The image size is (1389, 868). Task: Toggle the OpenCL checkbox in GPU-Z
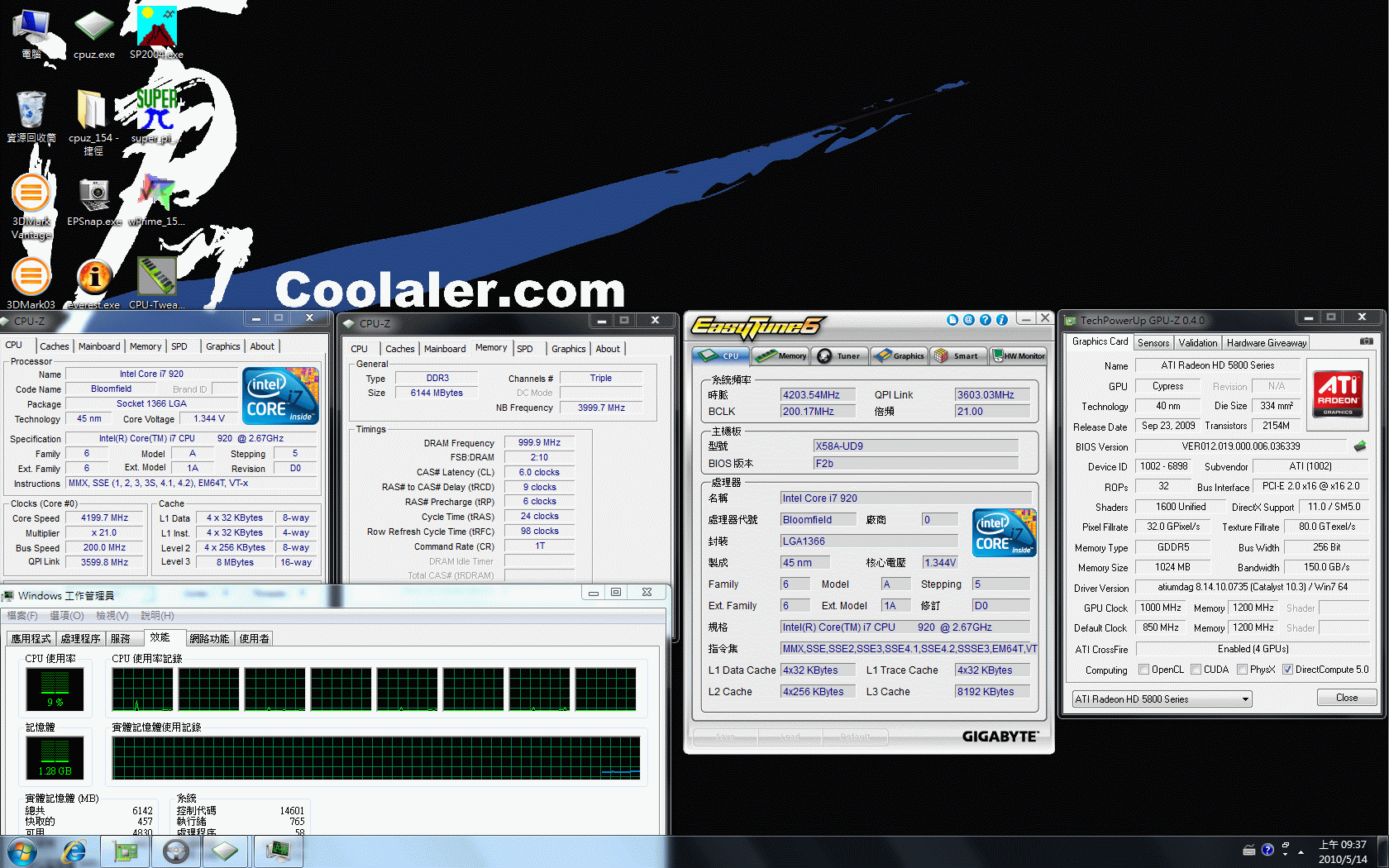click(x=1143, y=670)
